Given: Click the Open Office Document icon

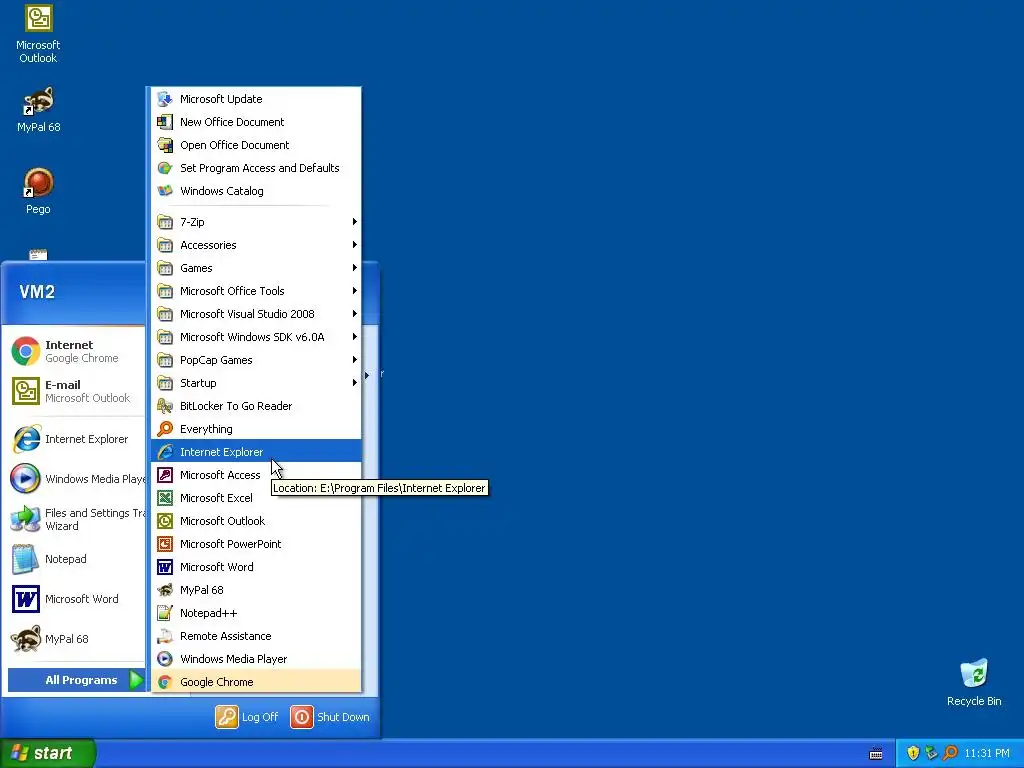Looking at the screenshot, I should [x=165, y=145].
